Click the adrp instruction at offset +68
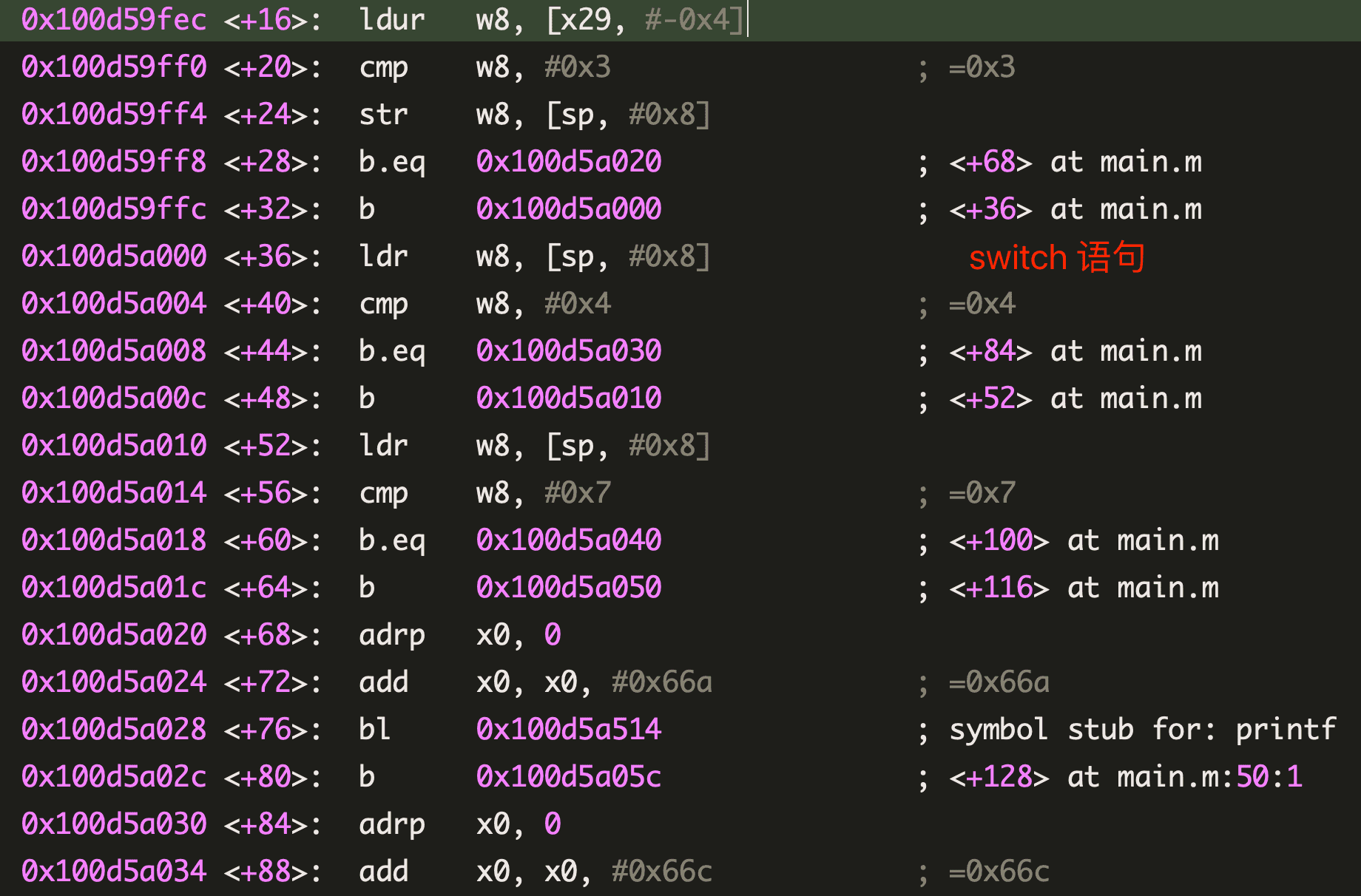Viewport: 1361px width, 896px height. (x=460, y=635)
